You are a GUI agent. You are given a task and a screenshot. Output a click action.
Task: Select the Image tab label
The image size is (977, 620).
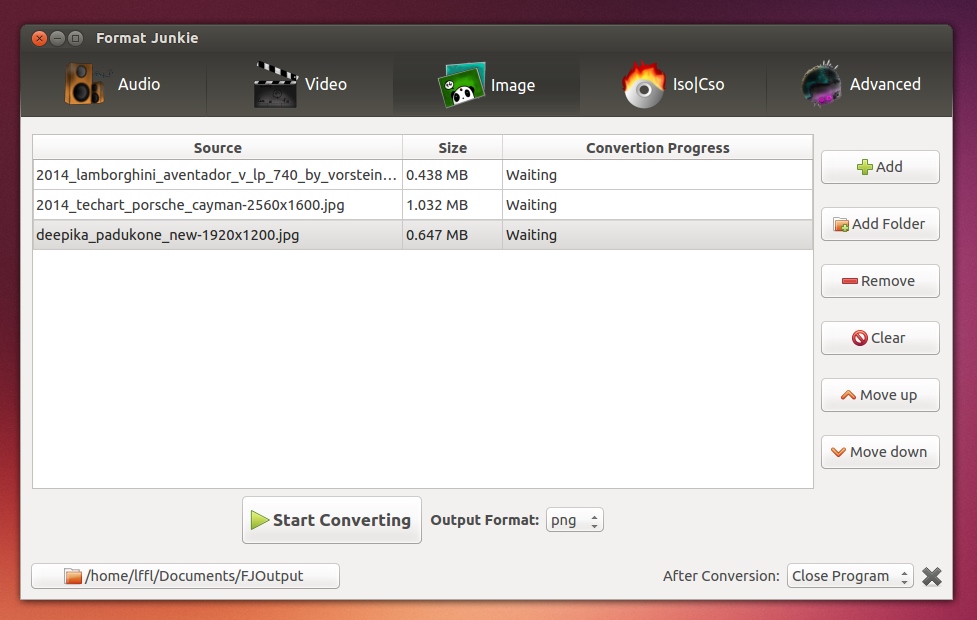512,85
